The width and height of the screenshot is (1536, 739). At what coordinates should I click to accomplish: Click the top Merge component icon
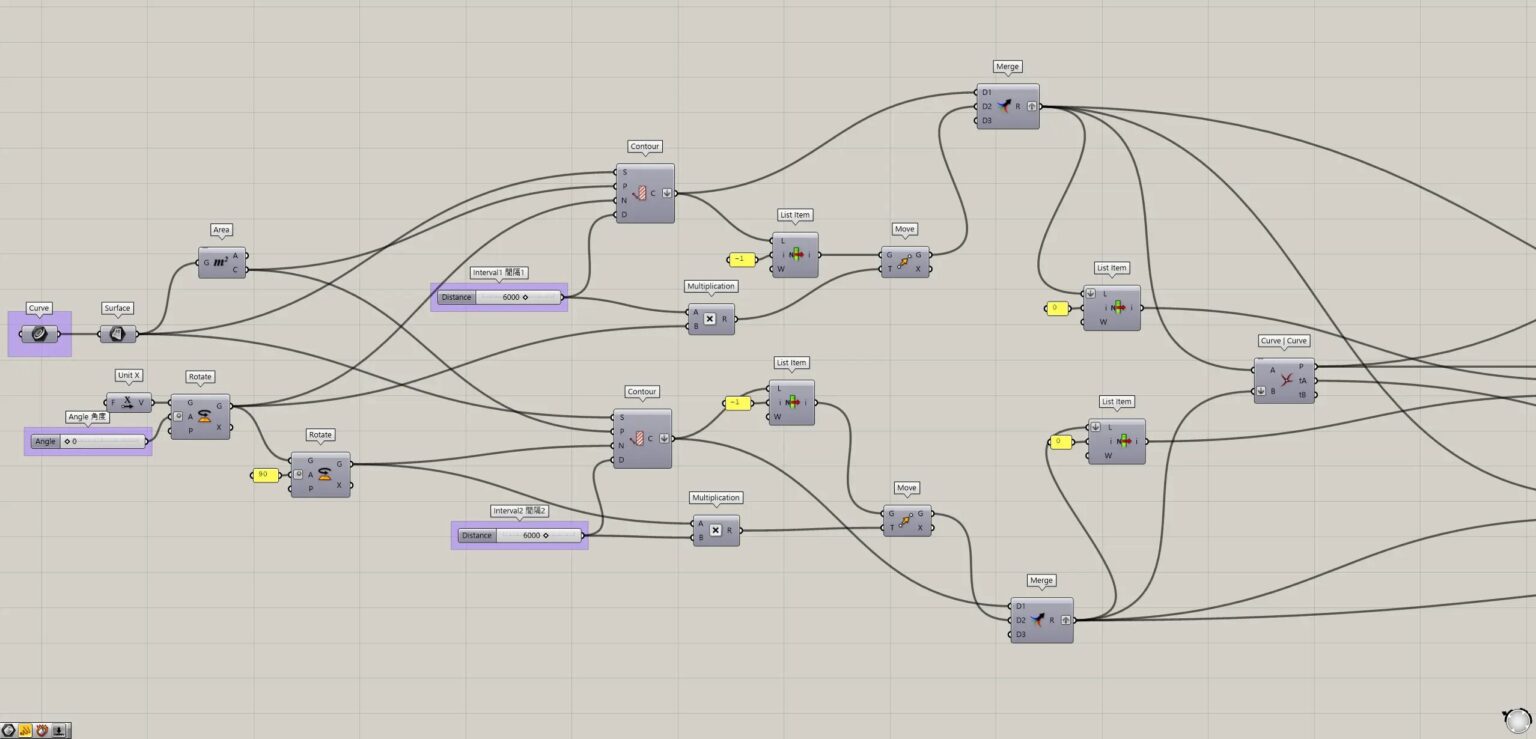point(1006,105)
